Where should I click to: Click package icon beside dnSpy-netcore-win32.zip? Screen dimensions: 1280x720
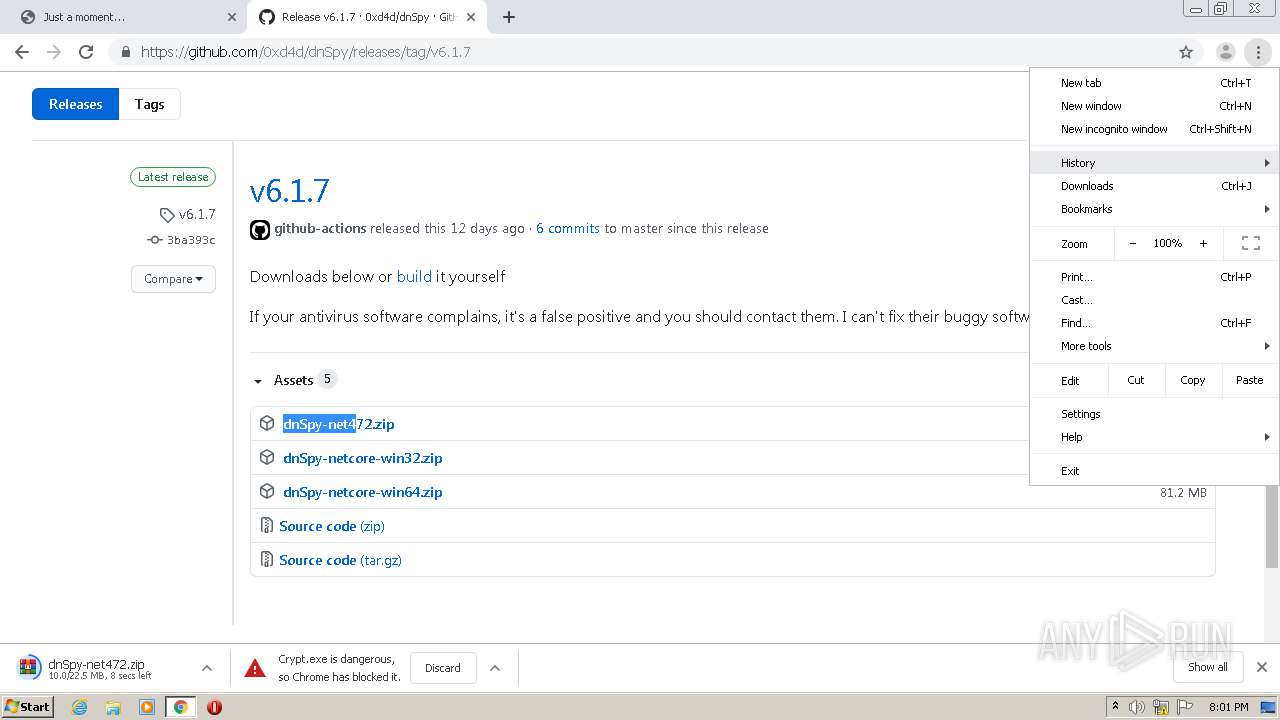click(x=267, y=457)
